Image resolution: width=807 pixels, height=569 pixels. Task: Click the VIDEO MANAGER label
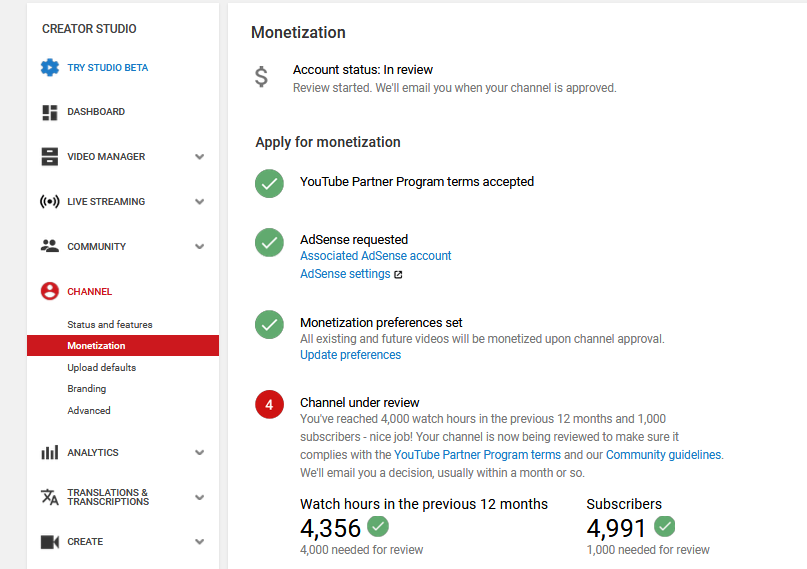pos(106,156)
